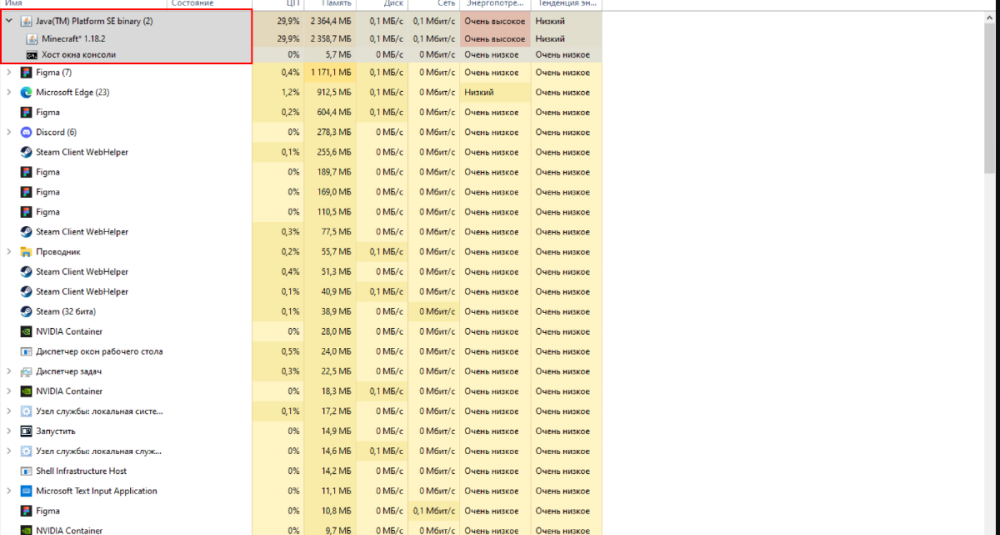Click the Хост окна консоли icon
1000x535 pixels.
click(33, 54)
